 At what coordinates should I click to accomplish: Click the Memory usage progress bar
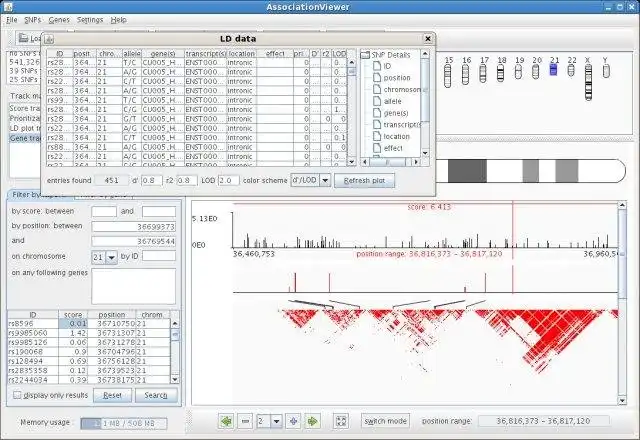tap(124, 424)
